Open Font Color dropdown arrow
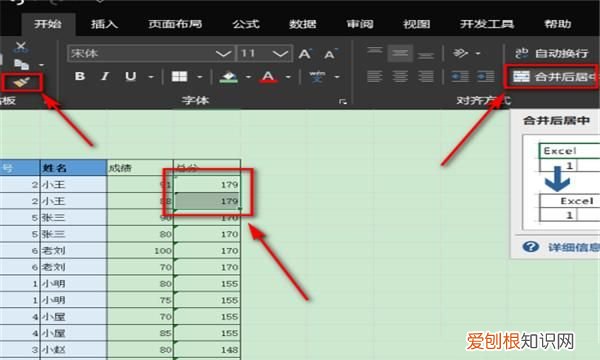 289,77
